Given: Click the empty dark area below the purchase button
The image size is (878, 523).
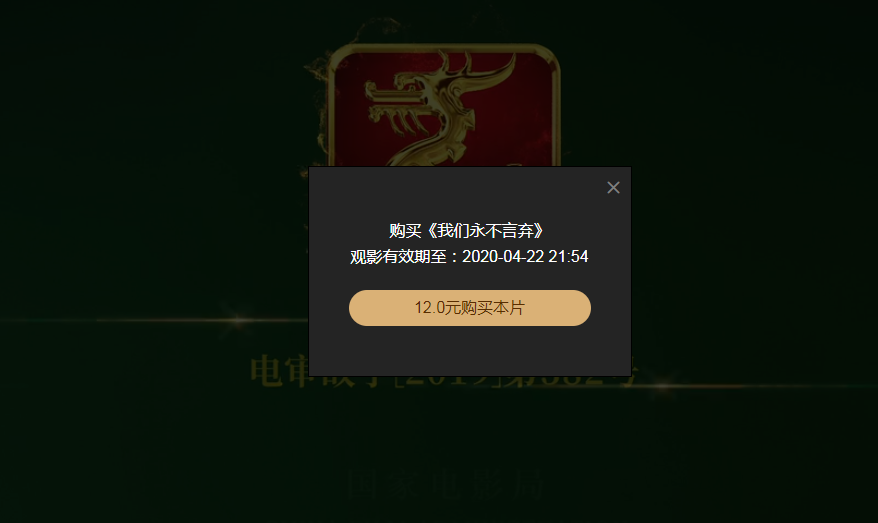Looking at the screenshot, I should pyautogui.click(x=470, y=350).
